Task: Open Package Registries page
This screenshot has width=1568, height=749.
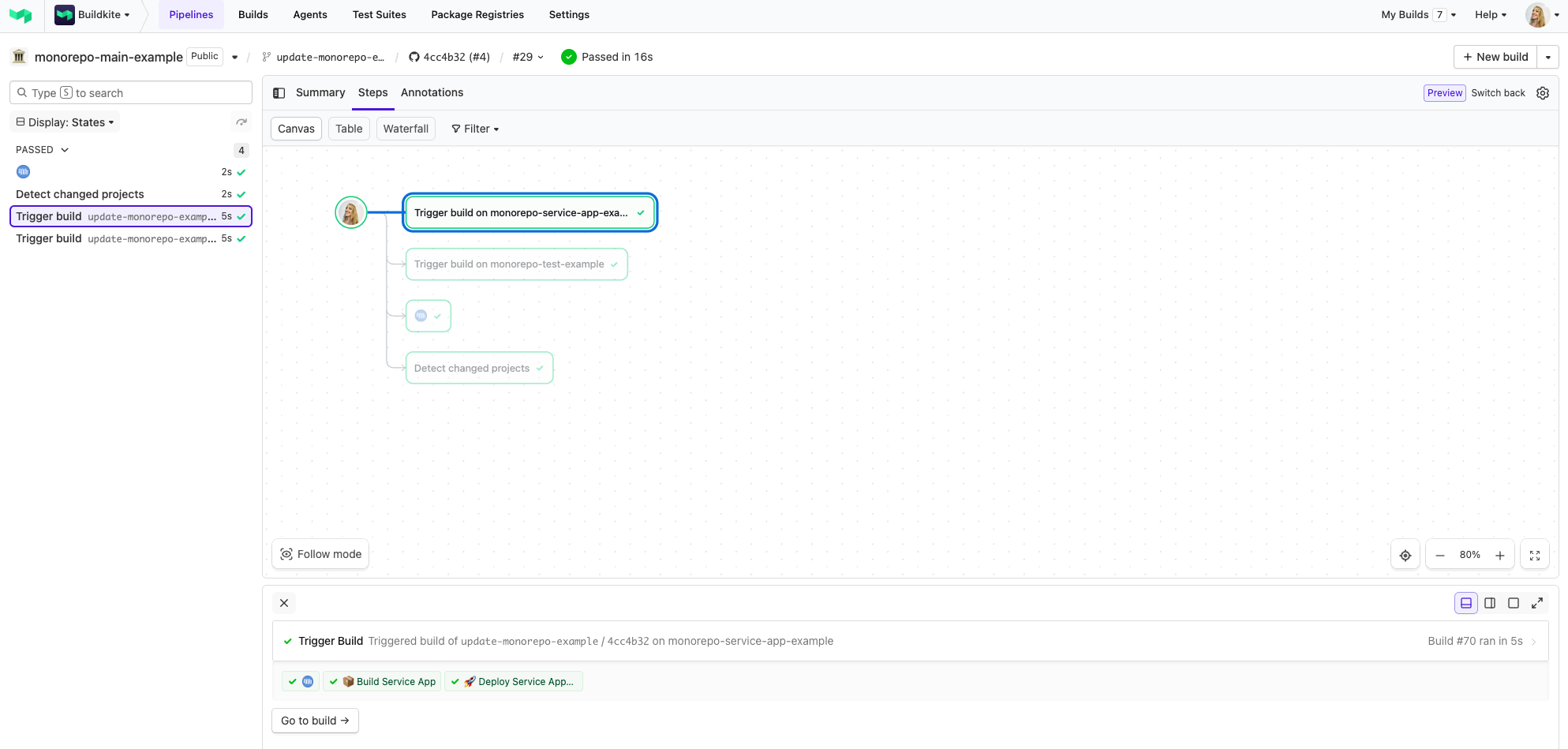Action: click(477, 15)
